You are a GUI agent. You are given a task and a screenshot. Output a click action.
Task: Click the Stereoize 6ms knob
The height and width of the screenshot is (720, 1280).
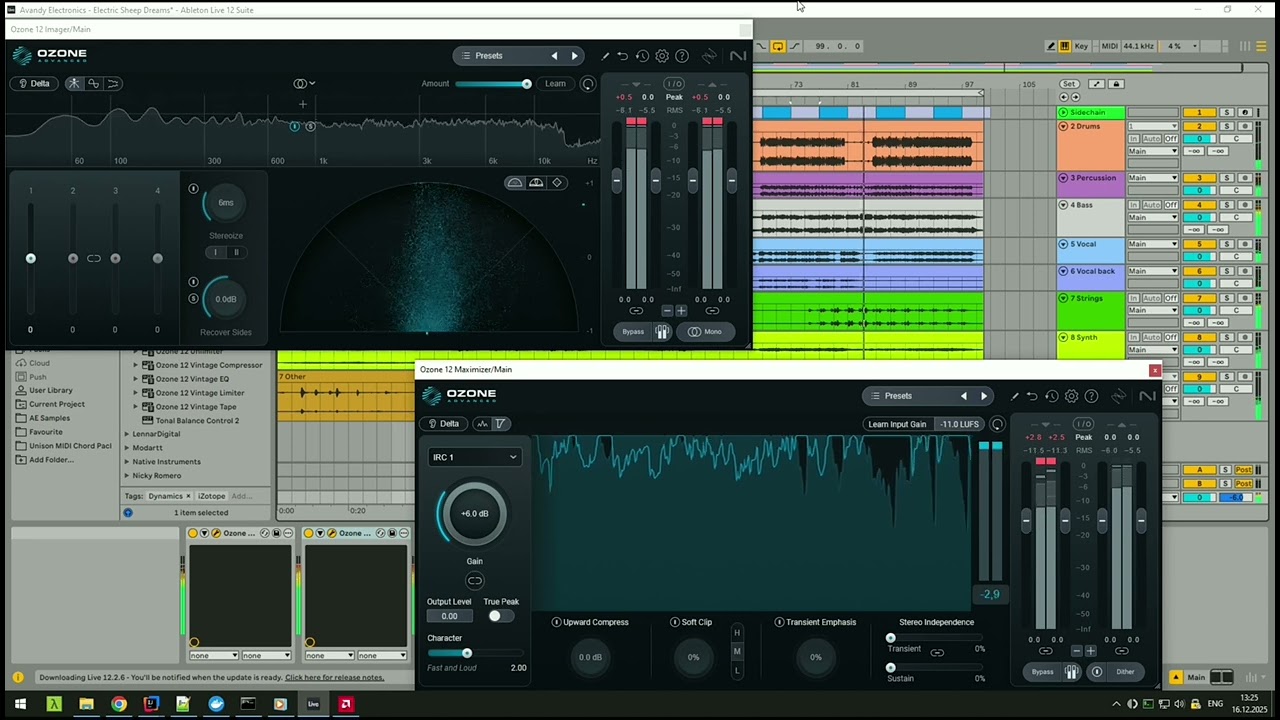coord(226,203)
